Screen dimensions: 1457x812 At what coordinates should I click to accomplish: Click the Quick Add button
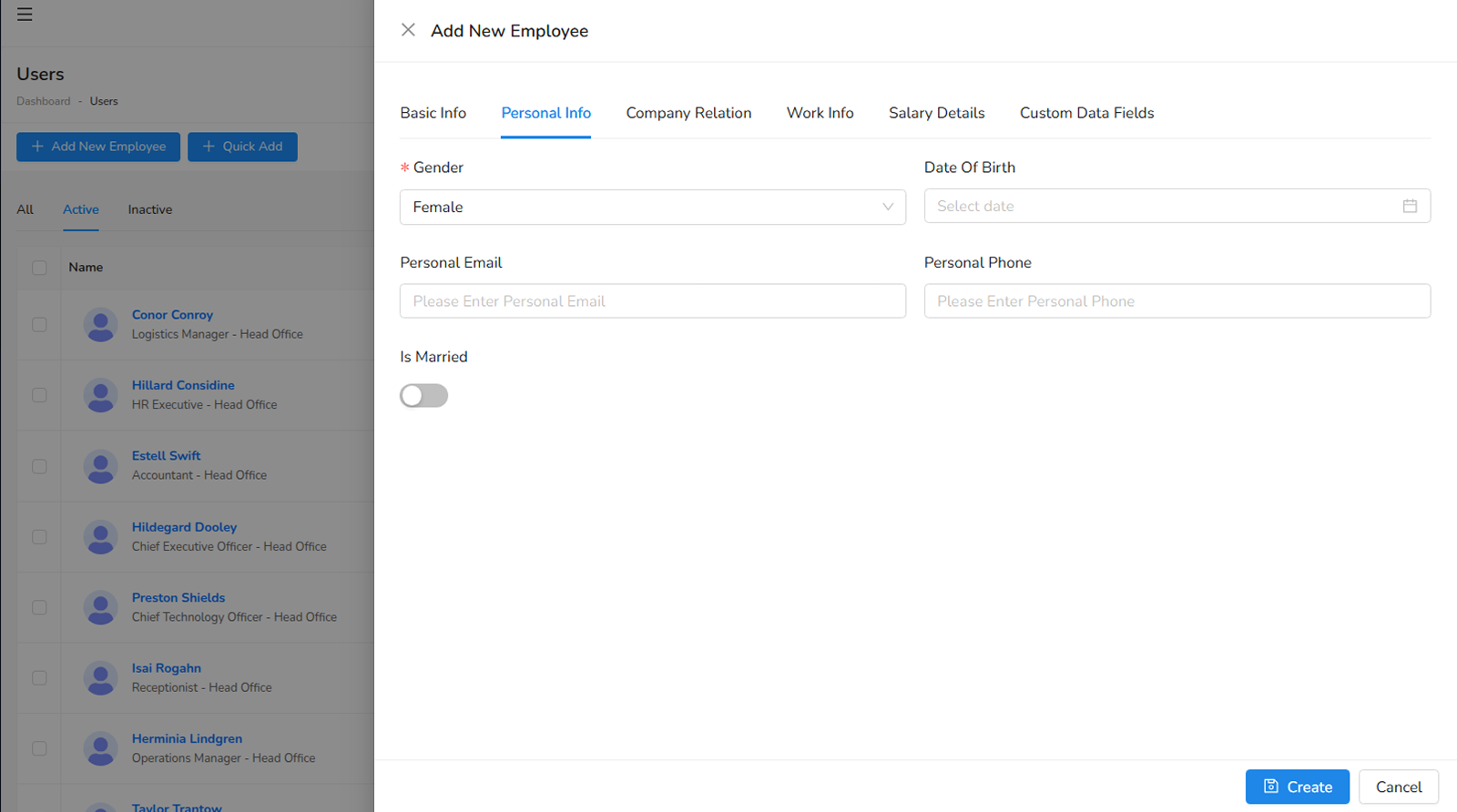click(242, 147)
